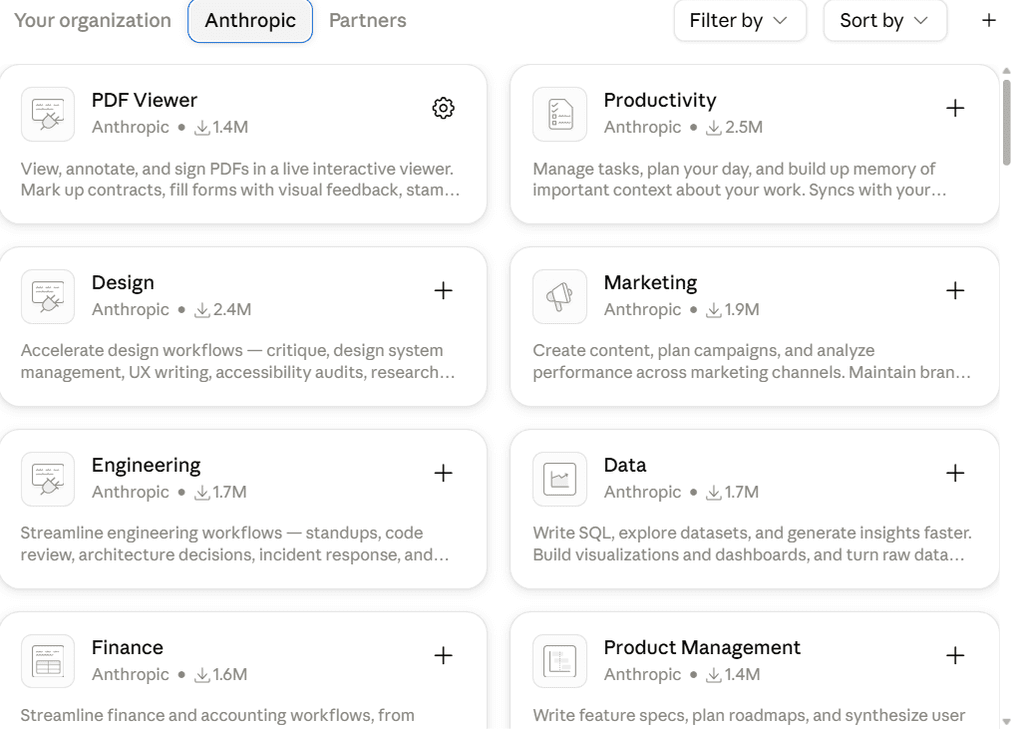This screenshot has height=733, width=1024.
Task: Add the Finance plugin with plus icon
Action: click(x=443, y=655)
